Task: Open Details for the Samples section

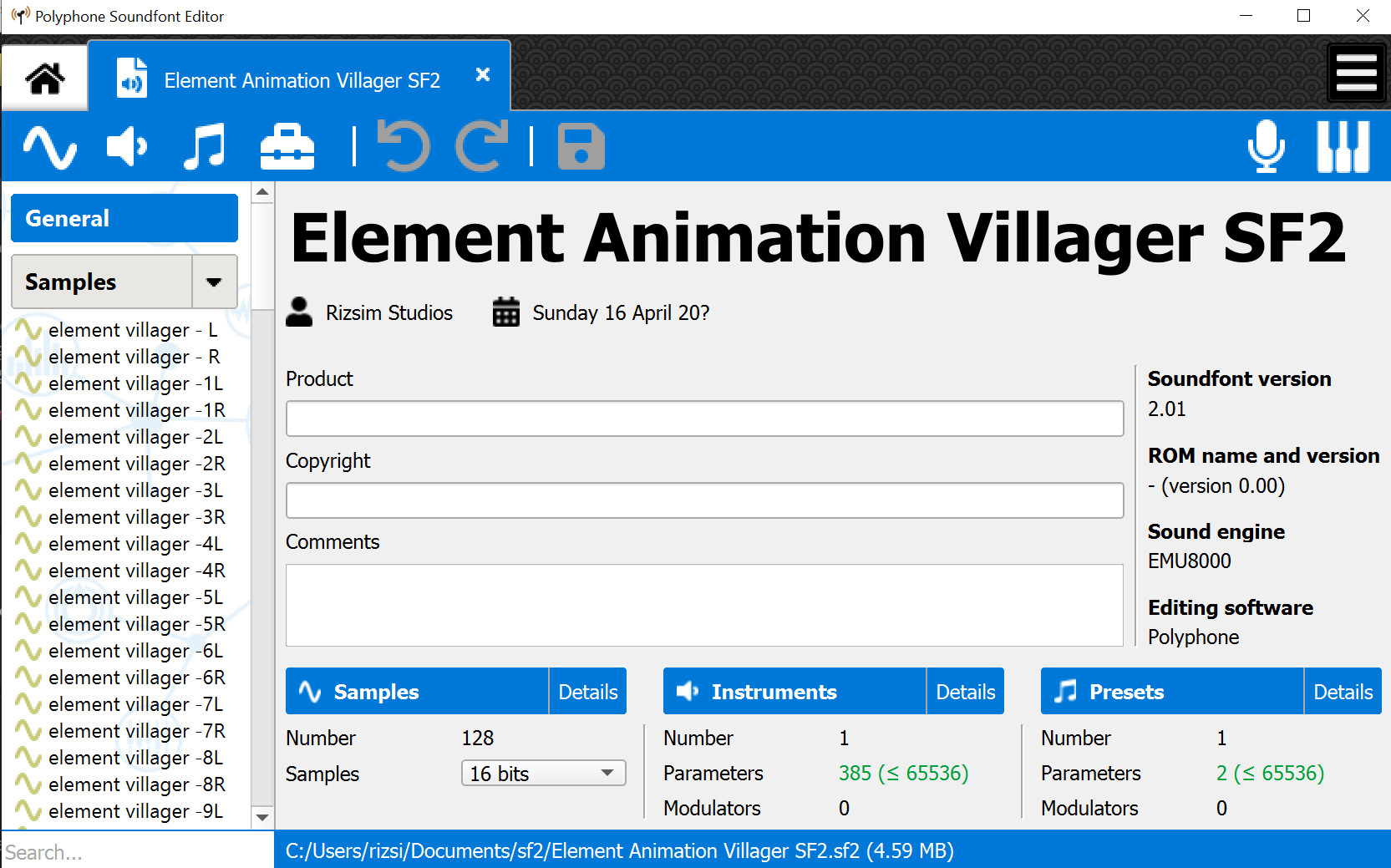Action: [587, 691]
